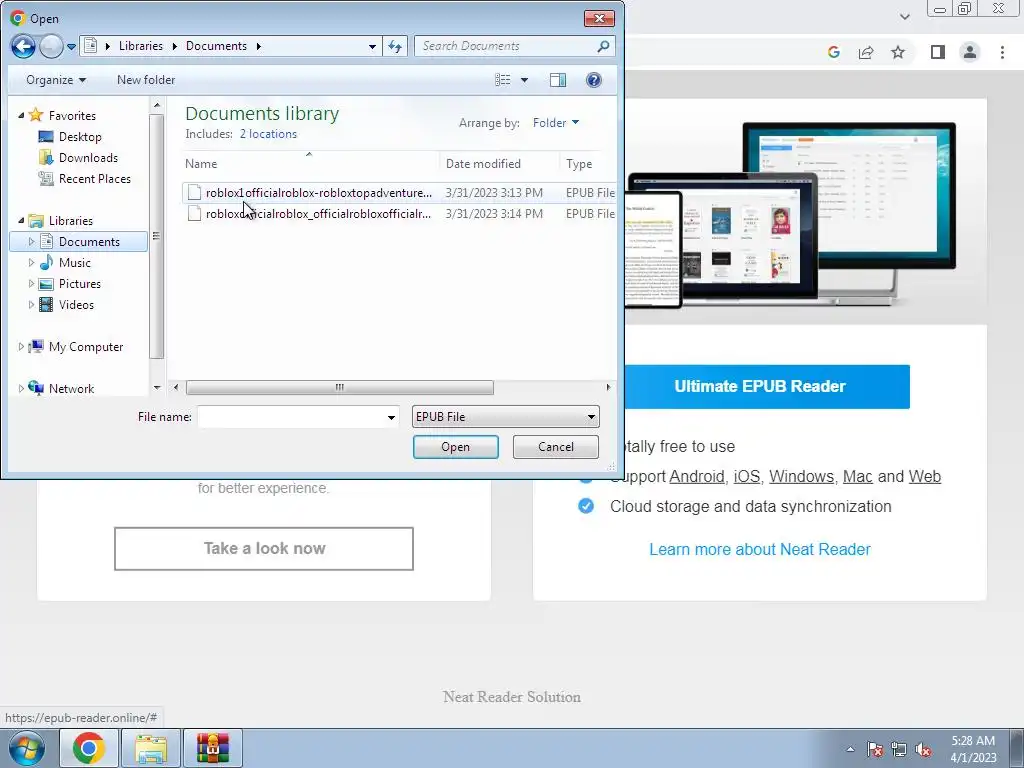Open the EPUB File type dropdown
Viewport: 1024px width, 768px height.
(505, 417)
